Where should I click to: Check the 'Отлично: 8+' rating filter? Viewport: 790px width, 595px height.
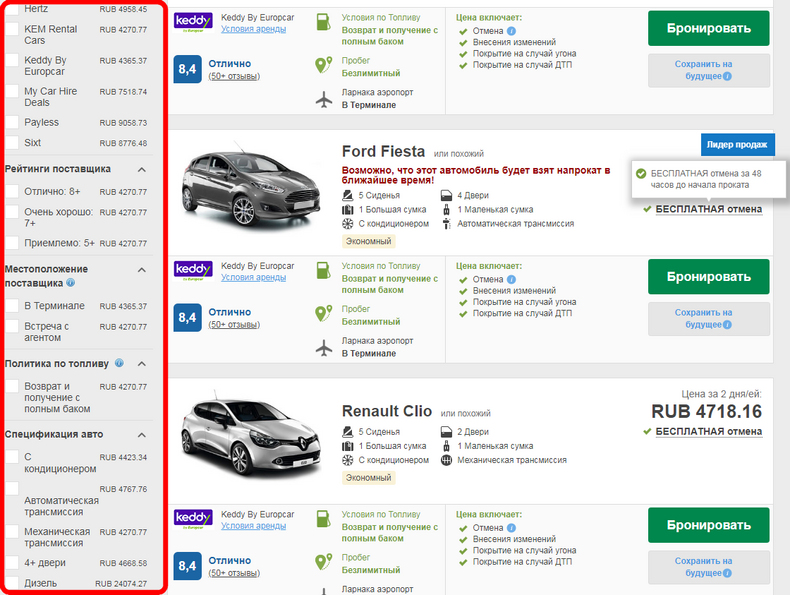(12, 191)
